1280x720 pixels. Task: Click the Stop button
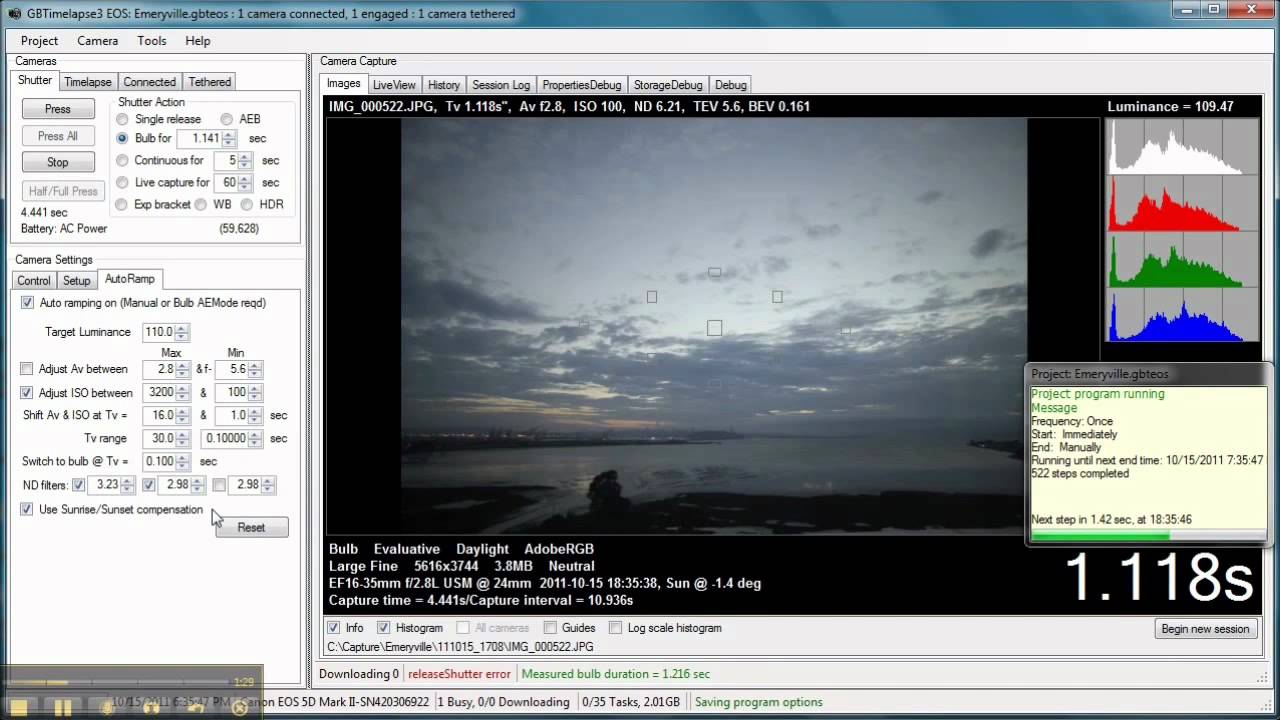click(x=58, y=162)
